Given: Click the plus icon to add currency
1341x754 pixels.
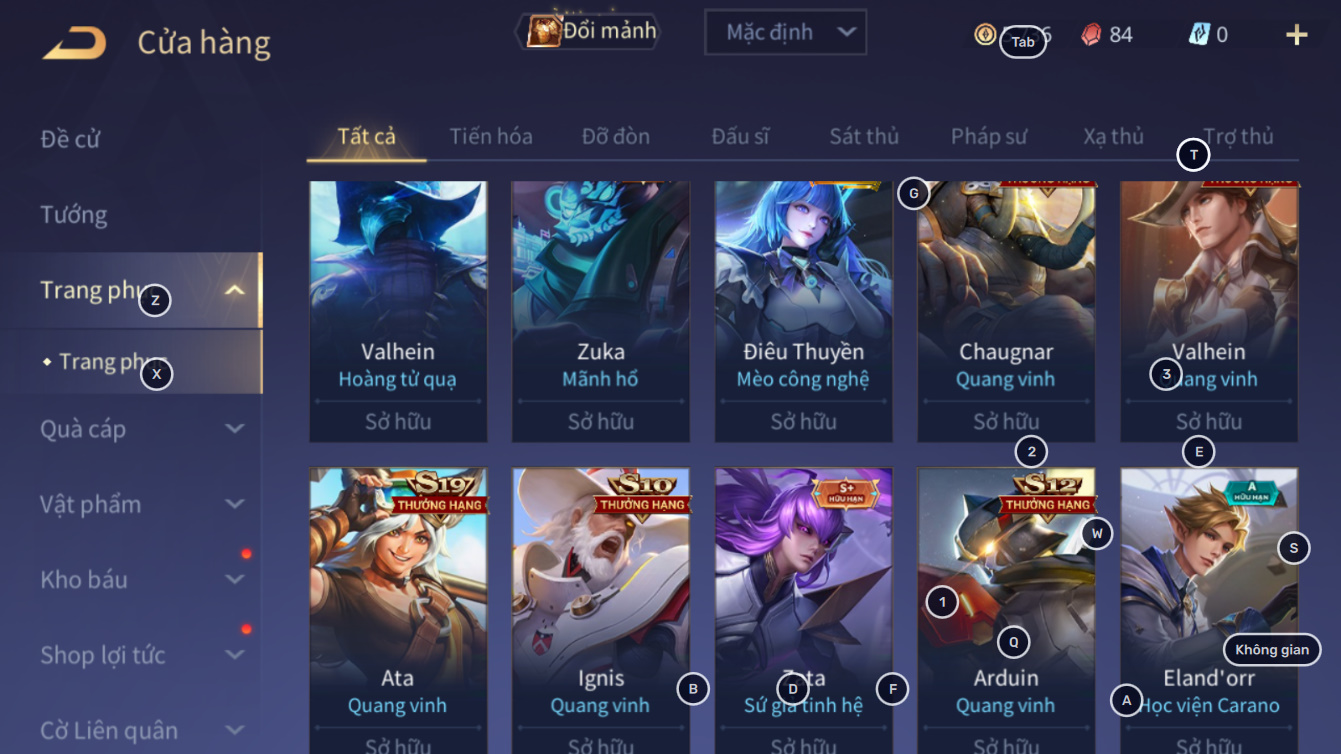Looking at the screenshot, I should point(1296,35).
